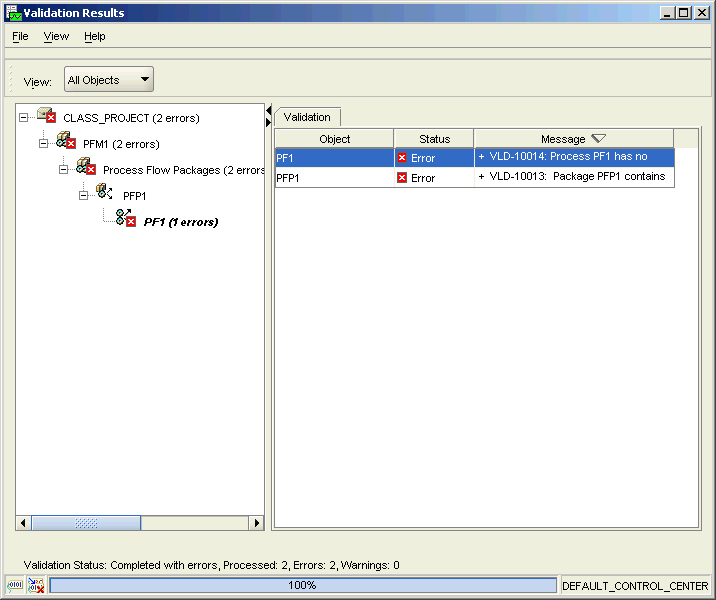
Task: Collapse the PFM1 tree node
Action: tap(44, 144)
